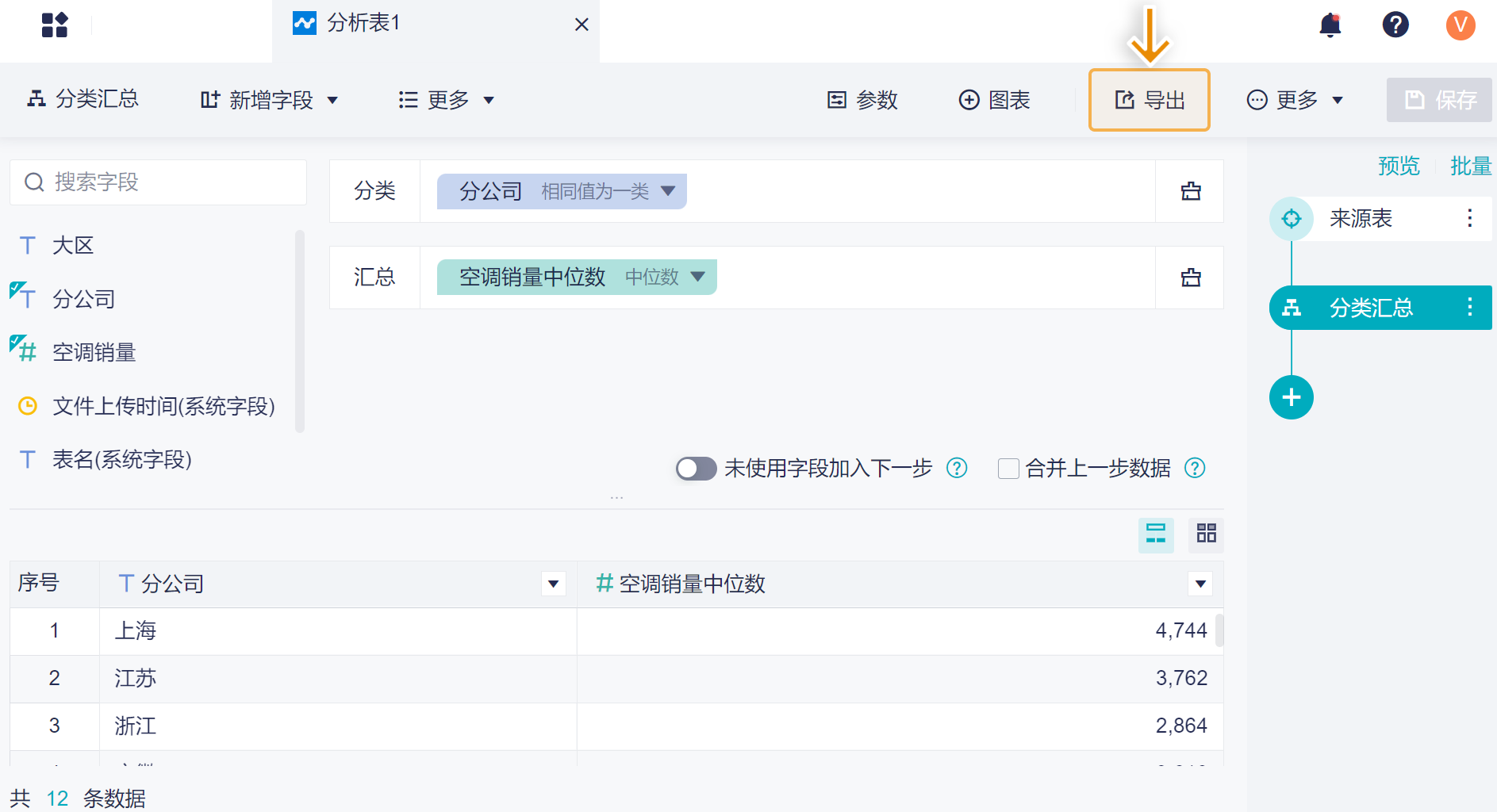Image resolution: width=1497 pixels, height=812 pixels.
Task: Show help for 合并上一步数据
Action: (1195, 469)
